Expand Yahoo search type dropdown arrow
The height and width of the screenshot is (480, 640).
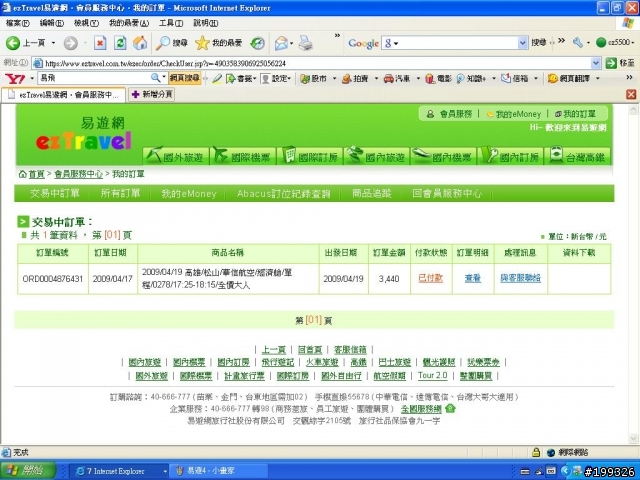(x=164, y=78)
